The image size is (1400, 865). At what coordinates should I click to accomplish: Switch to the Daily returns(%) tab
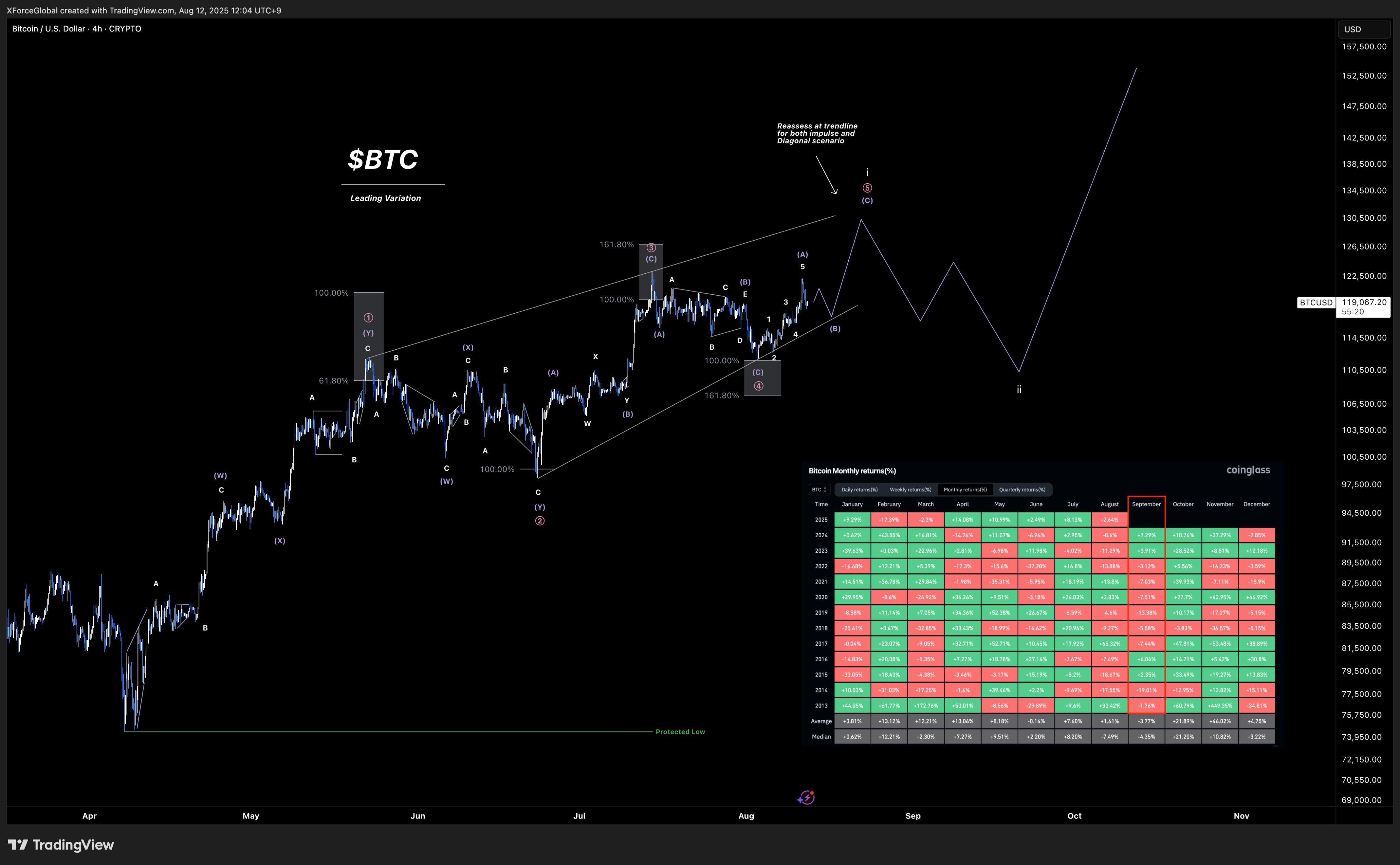tap(859, 489)
